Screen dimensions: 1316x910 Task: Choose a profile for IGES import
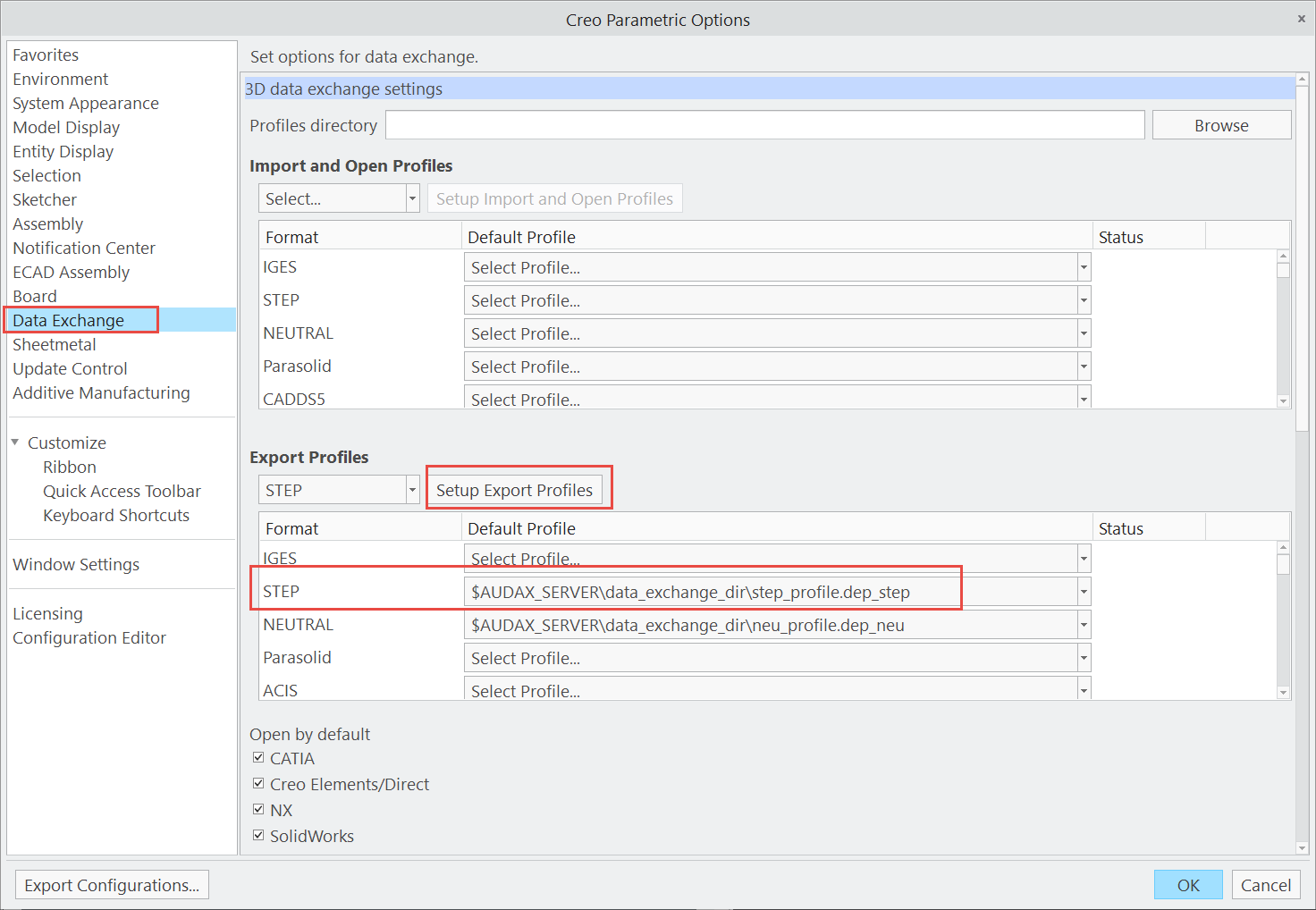pos(1082,266)
